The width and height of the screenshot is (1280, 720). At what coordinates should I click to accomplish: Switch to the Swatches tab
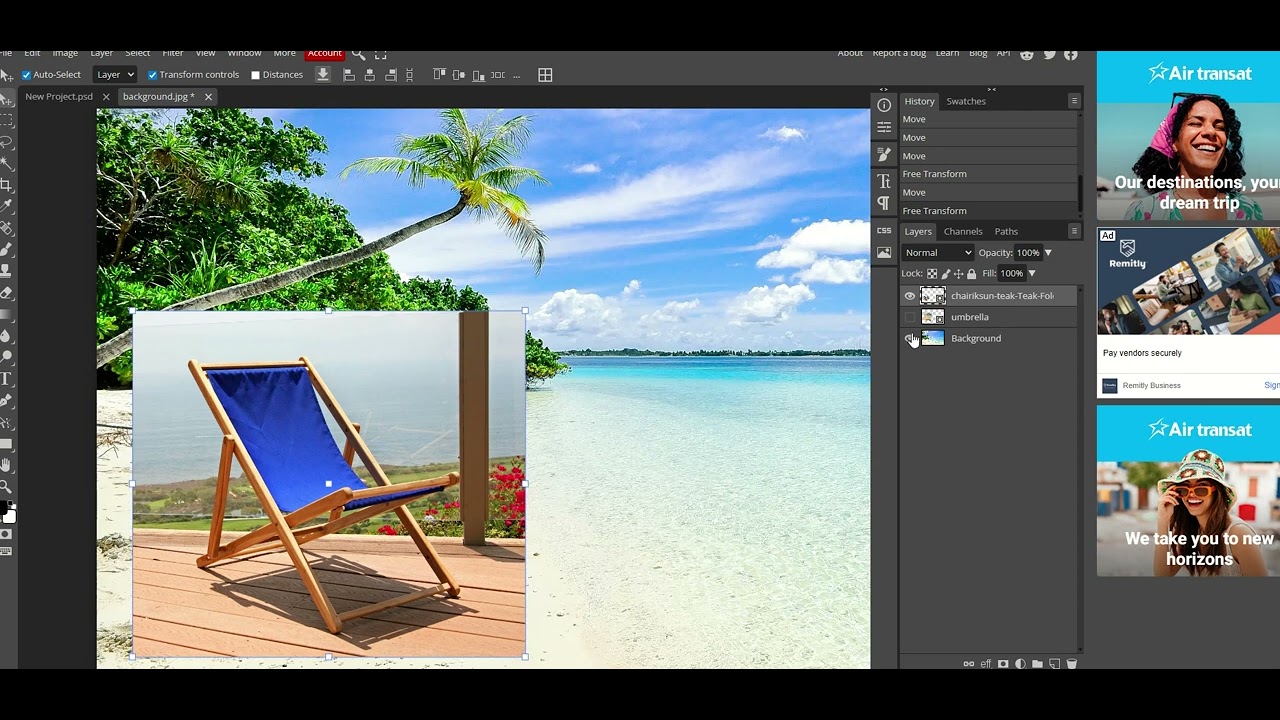966,101
